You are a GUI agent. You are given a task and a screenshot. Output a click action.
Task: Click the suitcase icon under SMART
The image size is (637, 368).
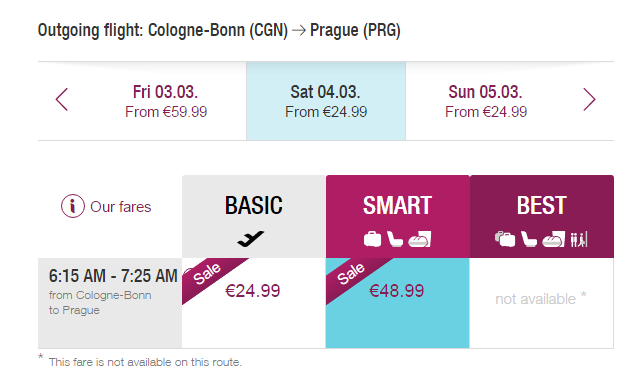pos(372,239)
